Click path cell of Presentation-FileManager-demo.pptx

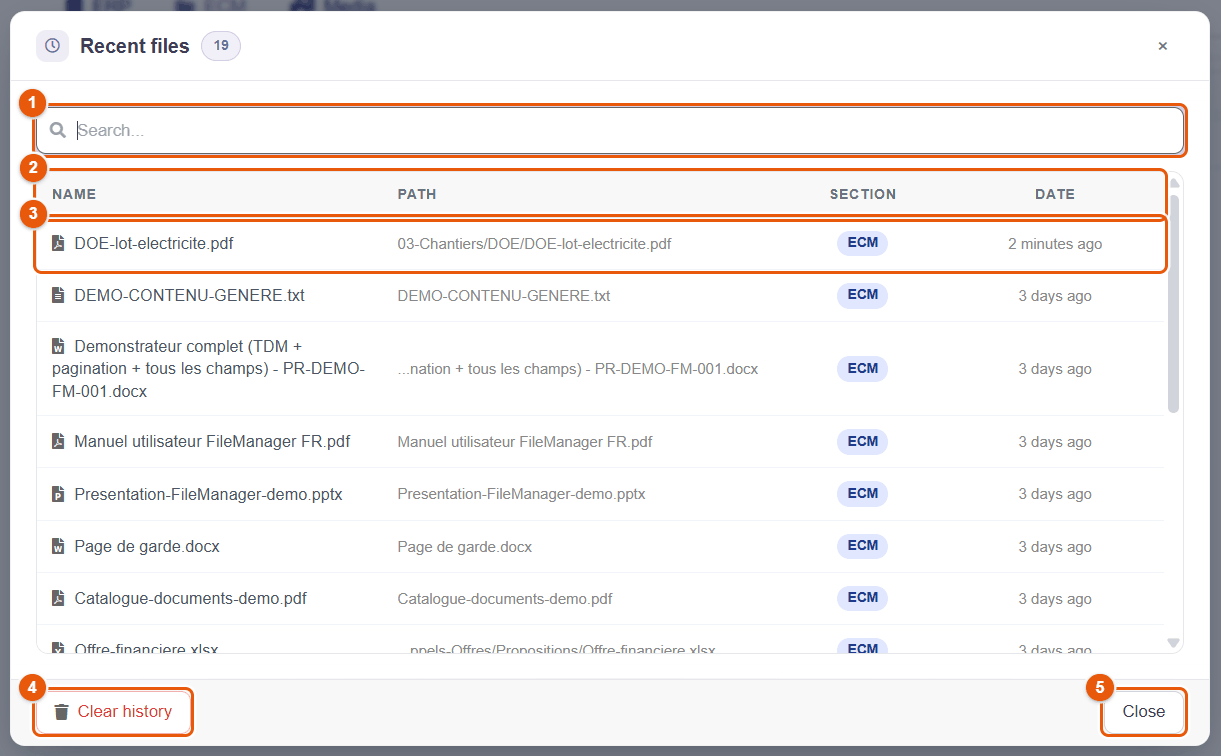(x=521, y=494)
